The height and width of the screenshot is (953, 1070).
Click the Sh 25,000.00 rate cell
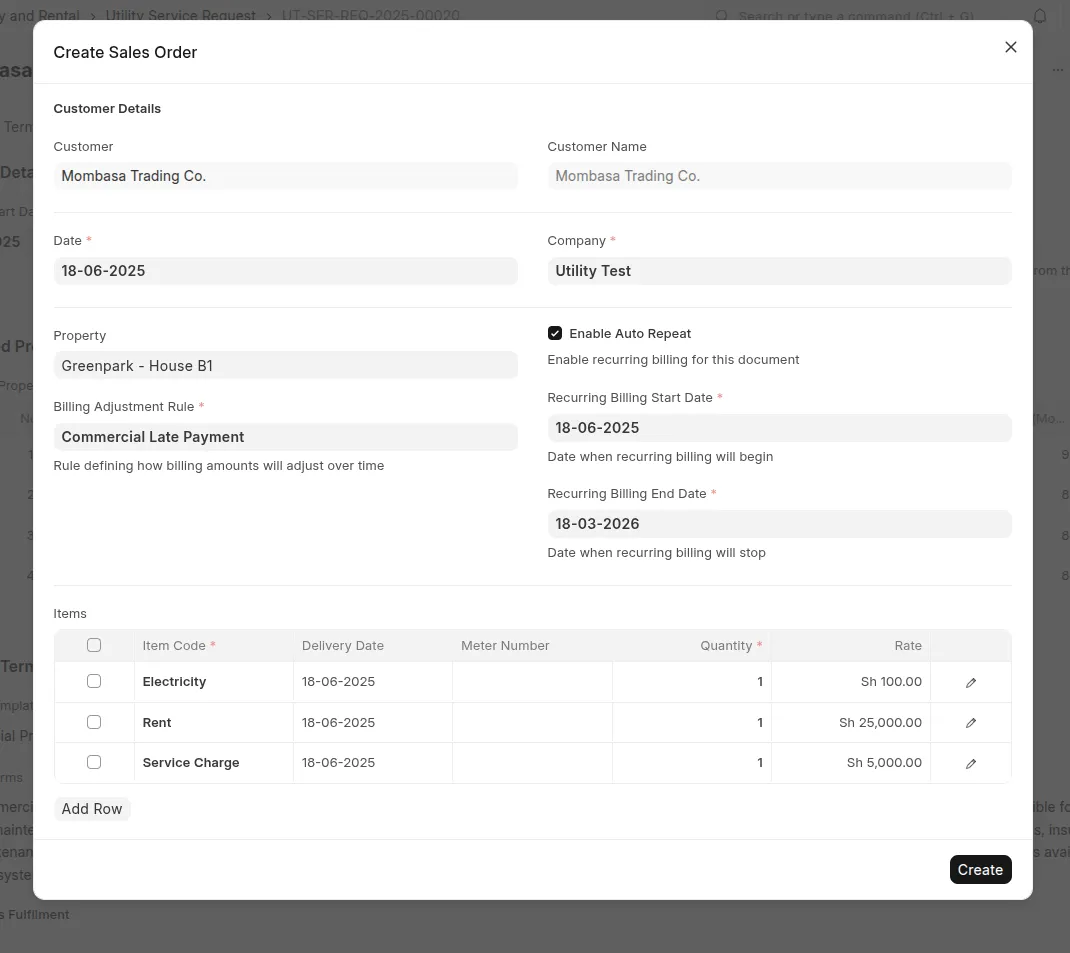851,722
